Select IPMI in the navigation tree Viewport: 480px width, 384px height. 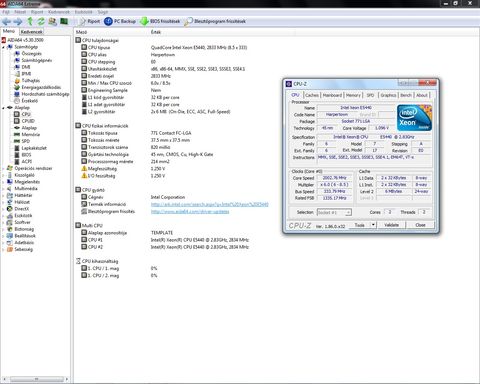pyautogui.click(x=26, y=74)
